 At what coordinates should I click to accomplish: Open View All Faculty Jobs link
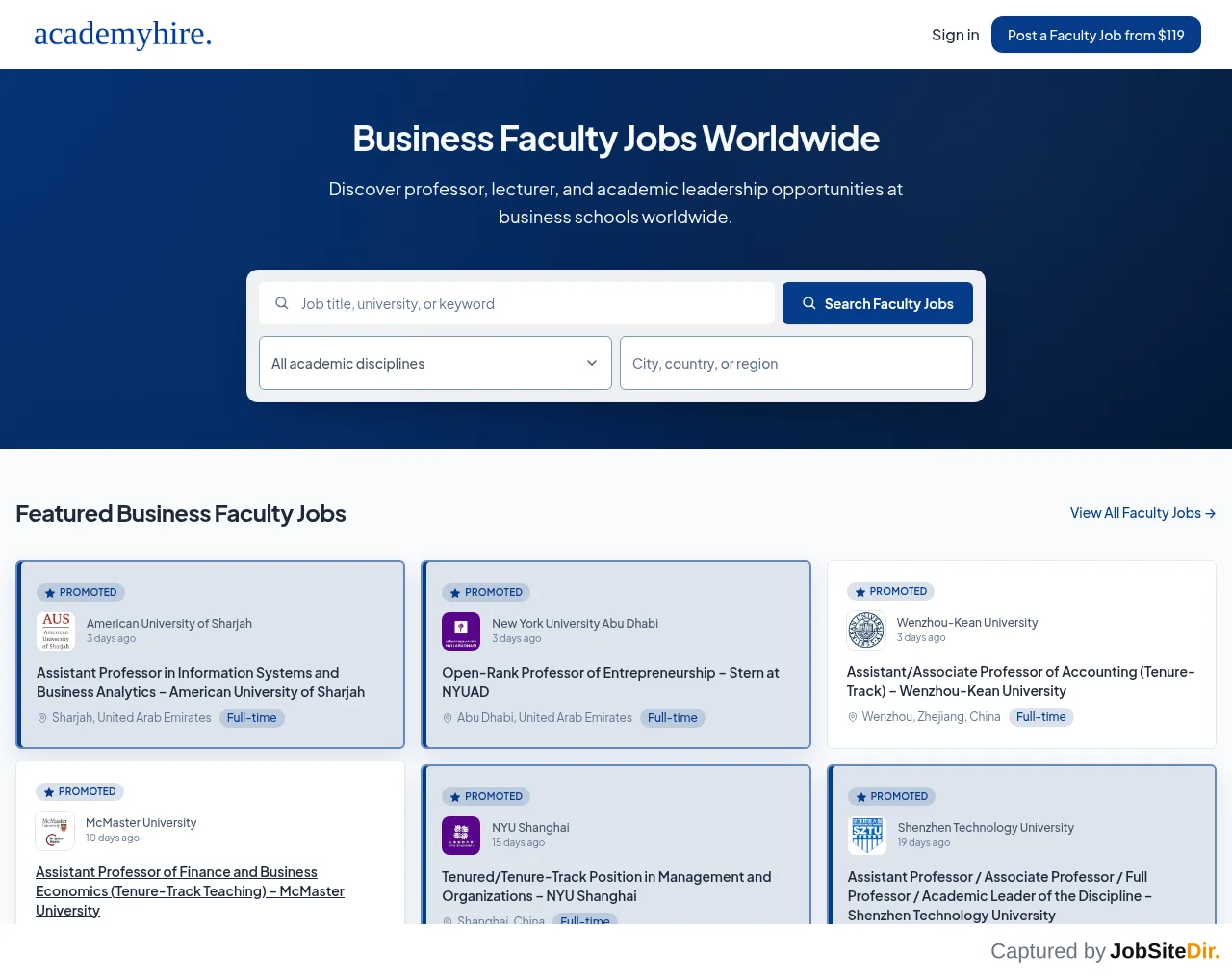[1142, 513]
